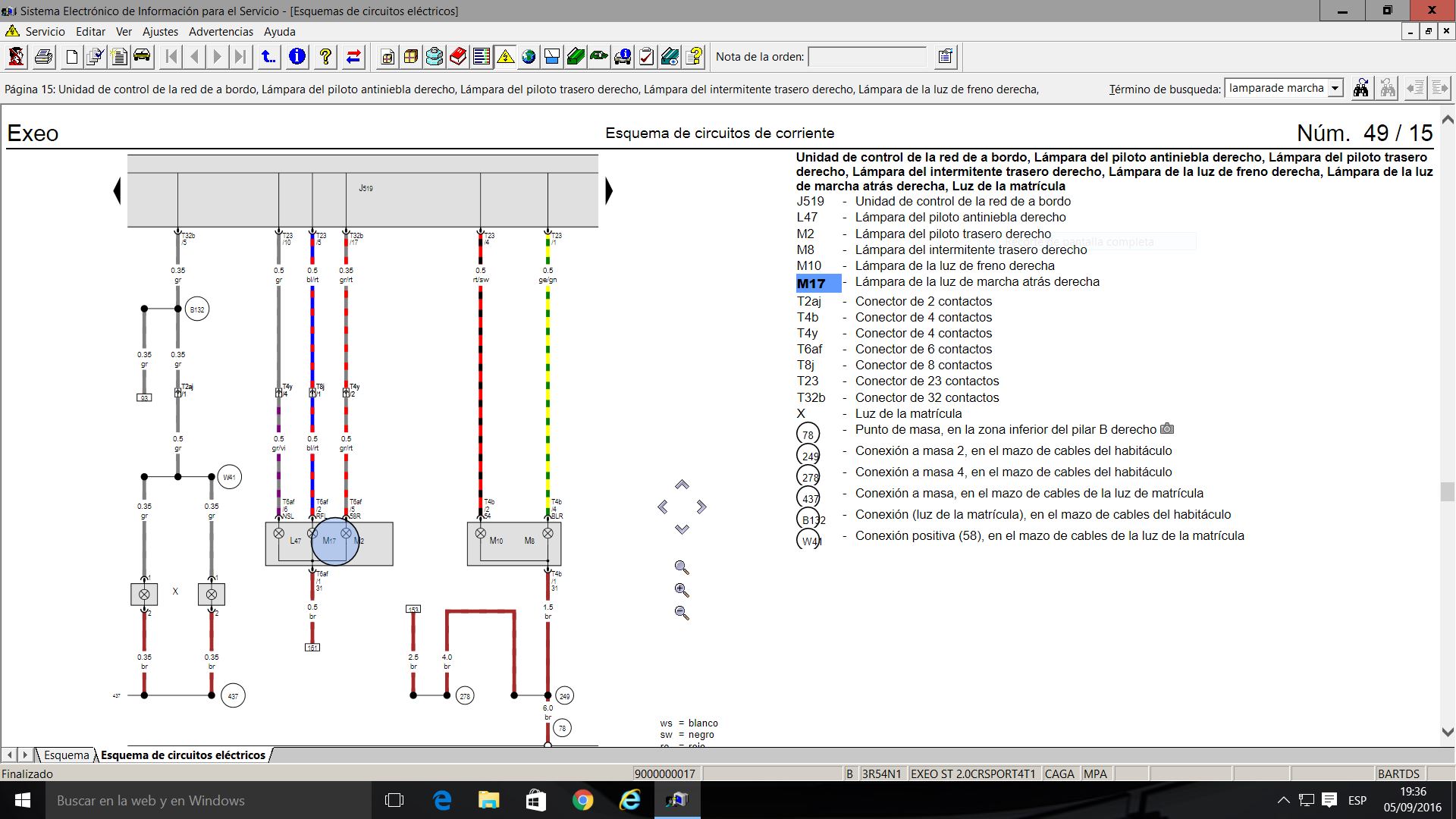Click the order note clipboard button
Image resolution: width=1456 pixels, height=819 pixels.
click(945, 57)
